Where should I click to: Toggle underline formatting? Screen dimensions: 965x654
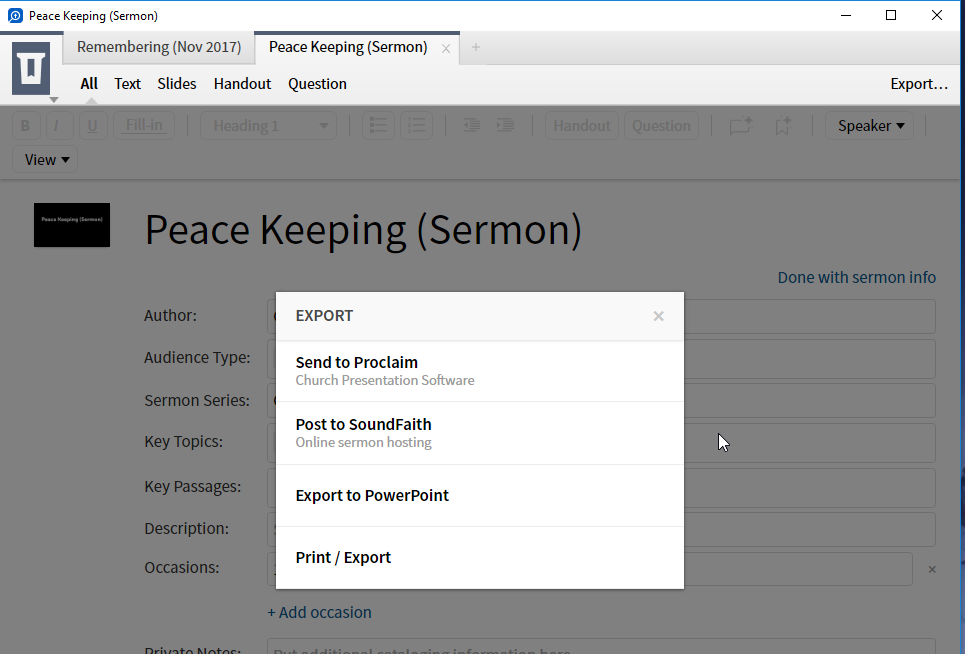92,126
